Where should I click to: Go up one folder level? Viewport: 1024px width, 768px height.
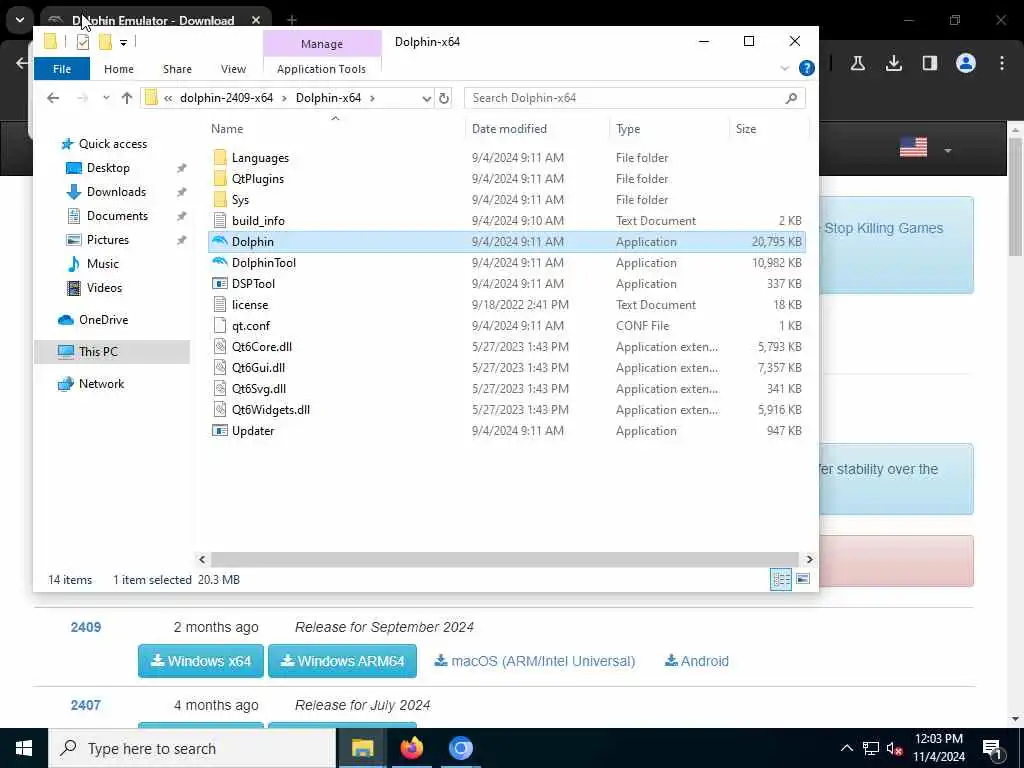127,98
